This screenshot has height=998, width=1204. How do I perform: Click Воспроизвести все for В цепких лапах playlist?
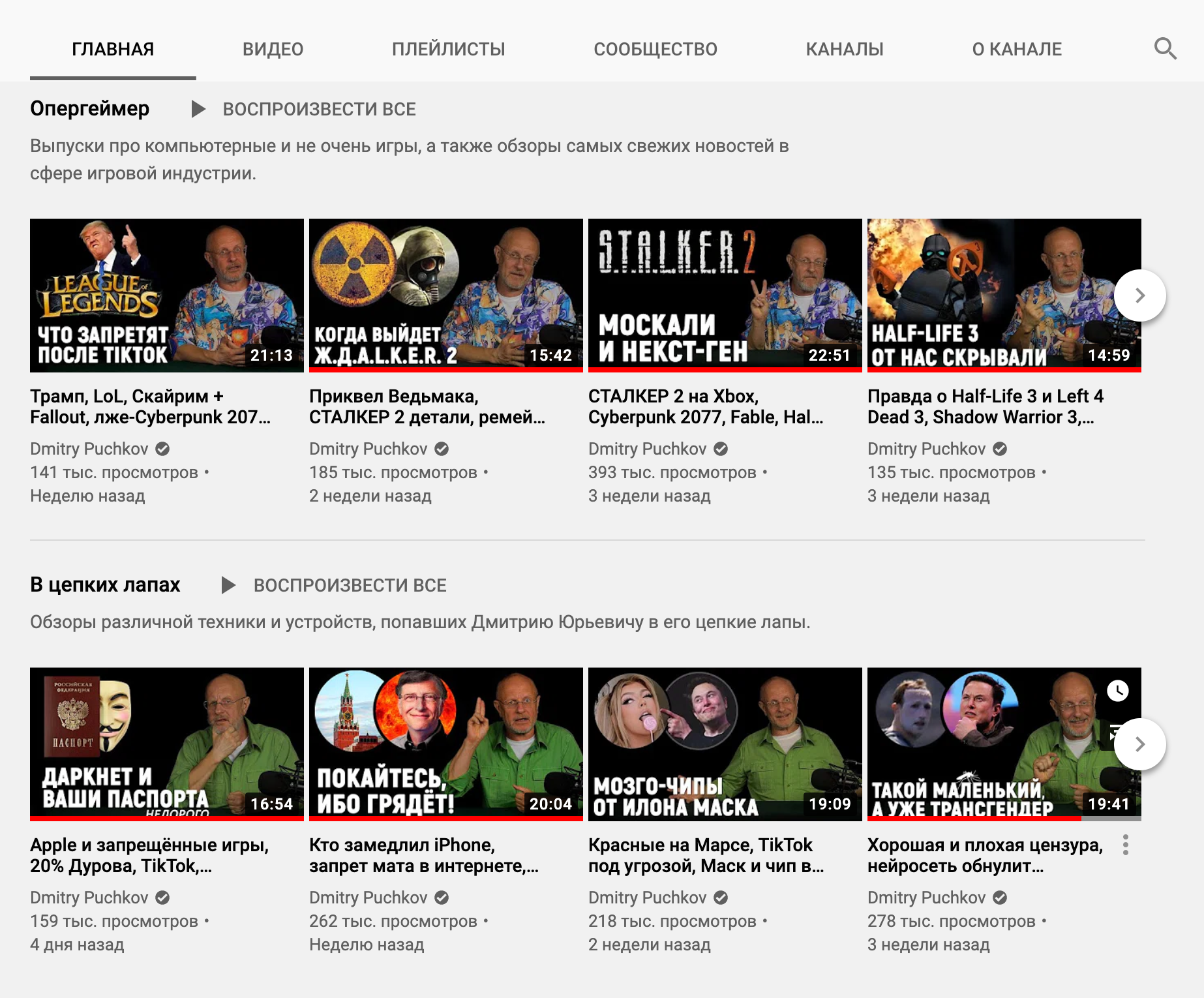(x=350, y=585)
